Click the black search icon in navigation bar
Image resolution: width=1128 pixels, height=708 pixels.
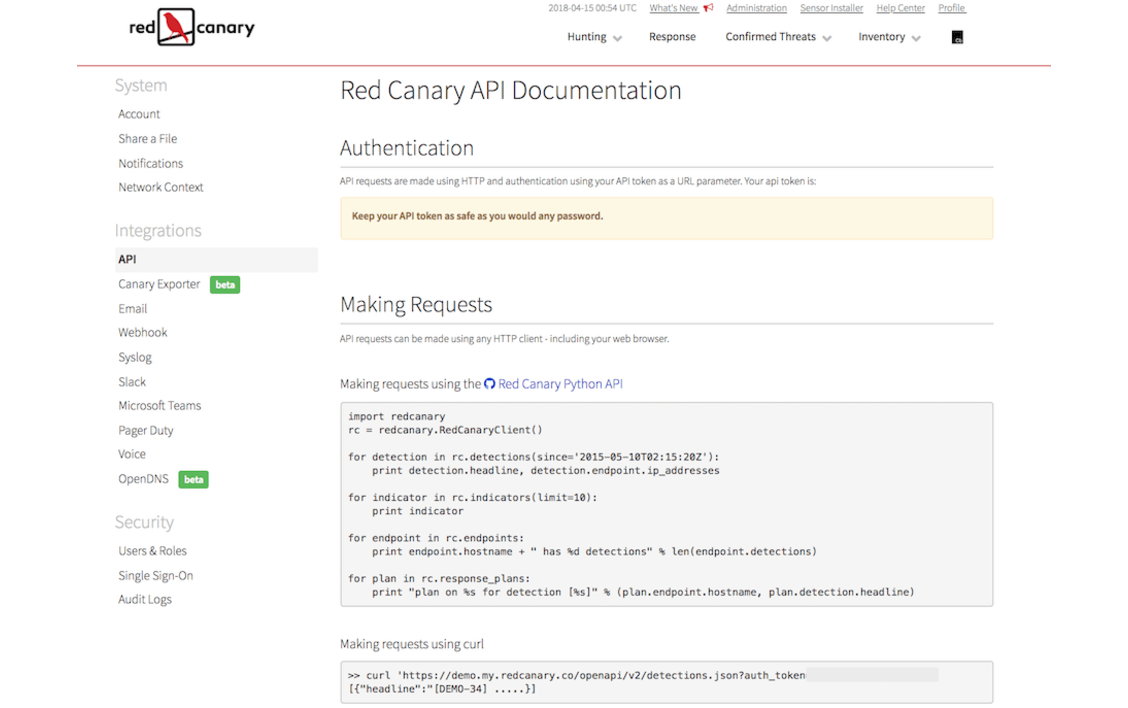(x=957, y=37)
